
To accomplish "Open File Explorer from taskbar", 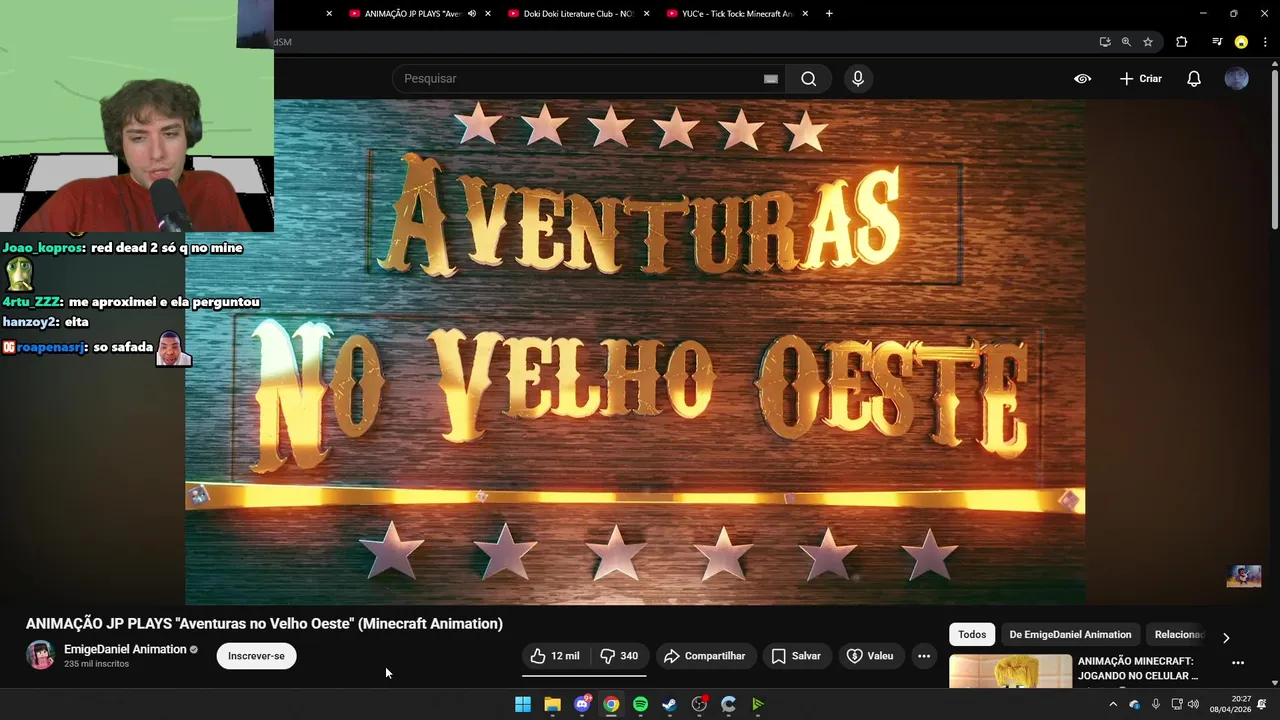I will (552, 704).
